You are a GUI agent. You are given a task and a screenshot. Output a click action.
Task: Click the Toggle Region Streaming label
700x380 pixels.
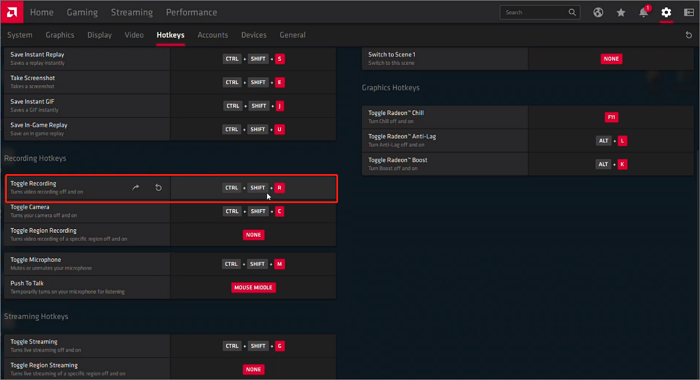44,365
